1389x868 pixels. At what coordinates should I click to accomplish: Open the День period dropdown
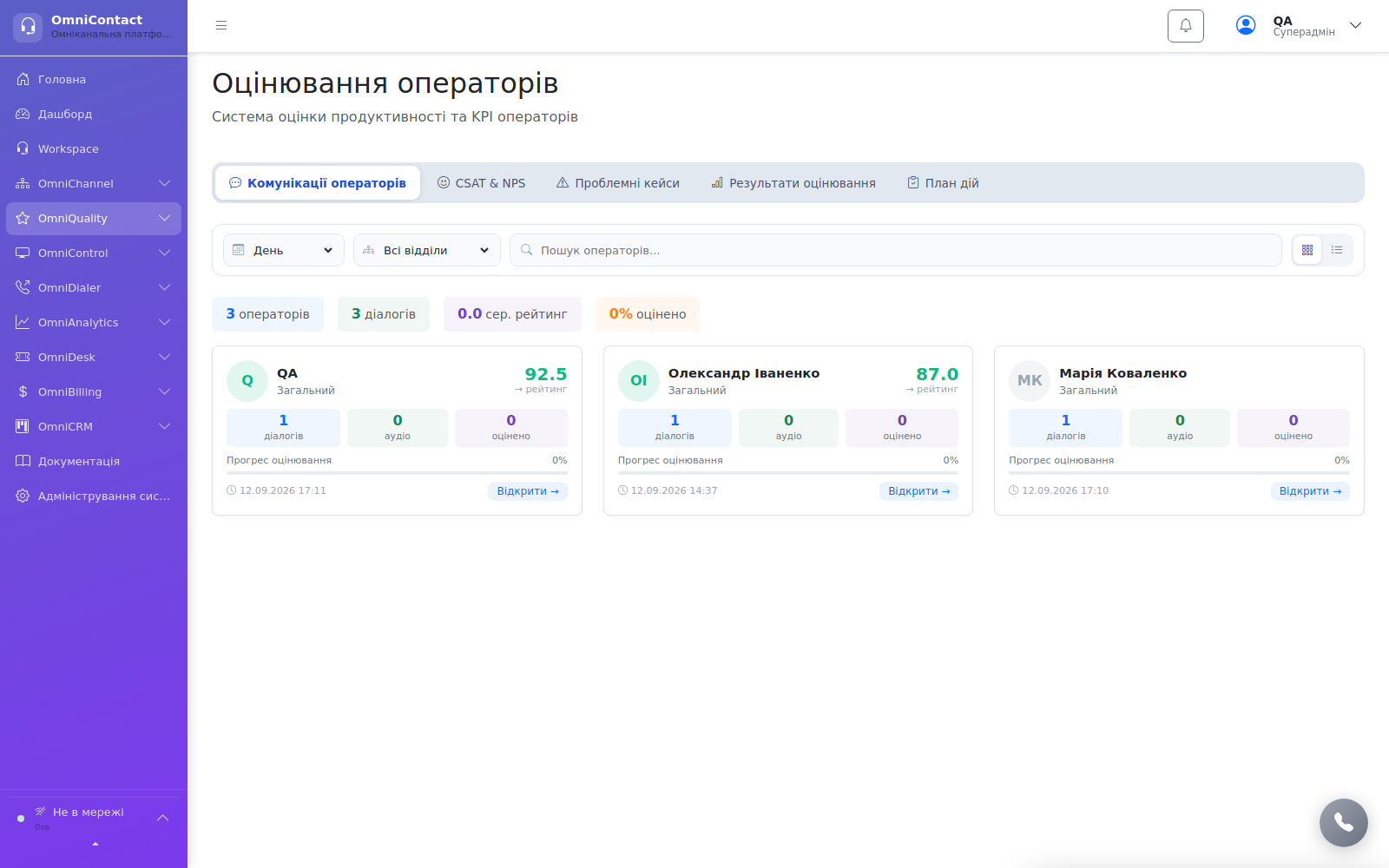(284, 250)
